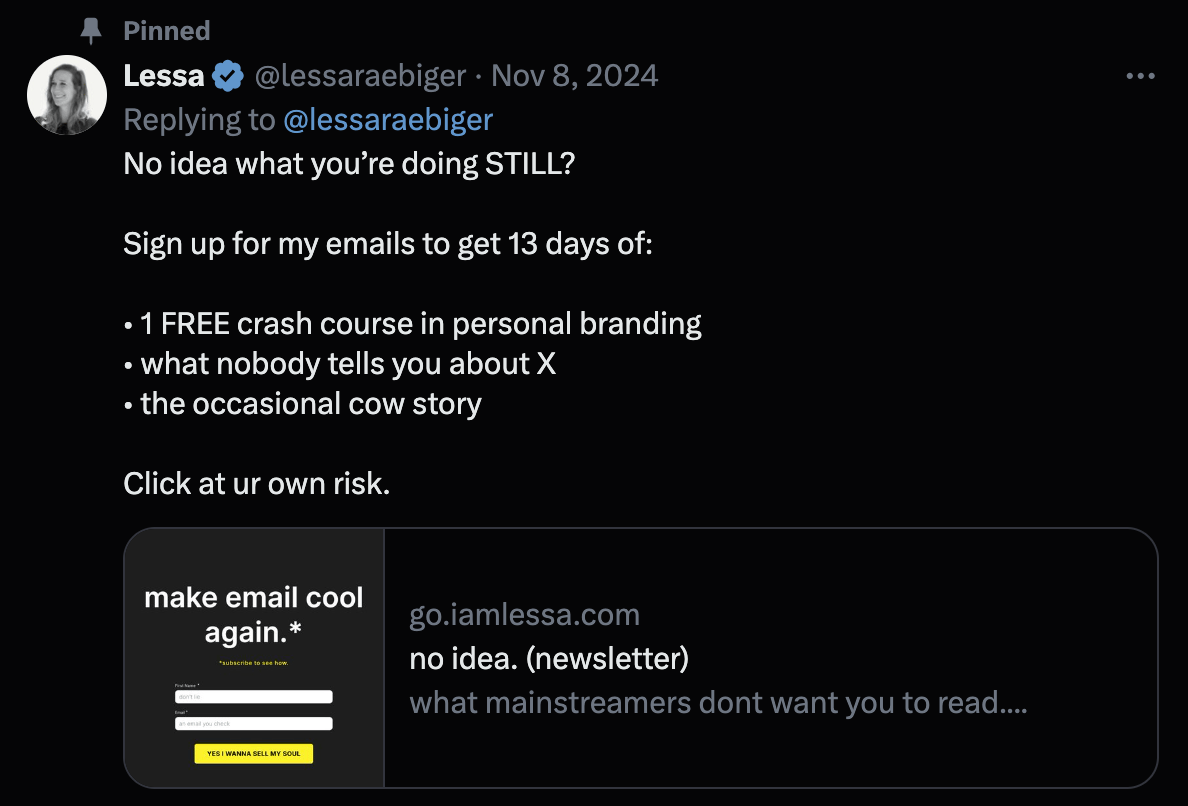Click the Pinned label text
1188x806 pixels.
click(x=167, y=30)
